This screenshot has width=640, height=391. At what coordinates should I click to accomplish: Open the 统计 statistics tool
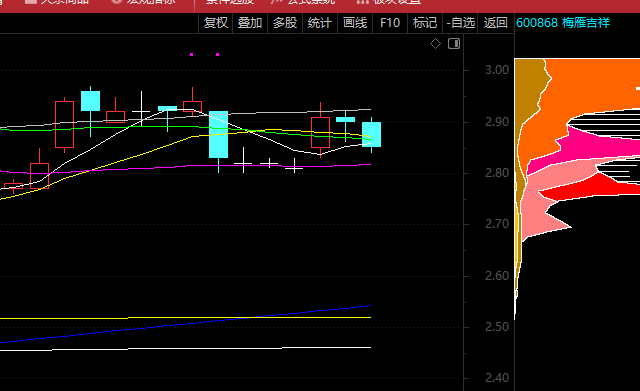tap(320, 23)
